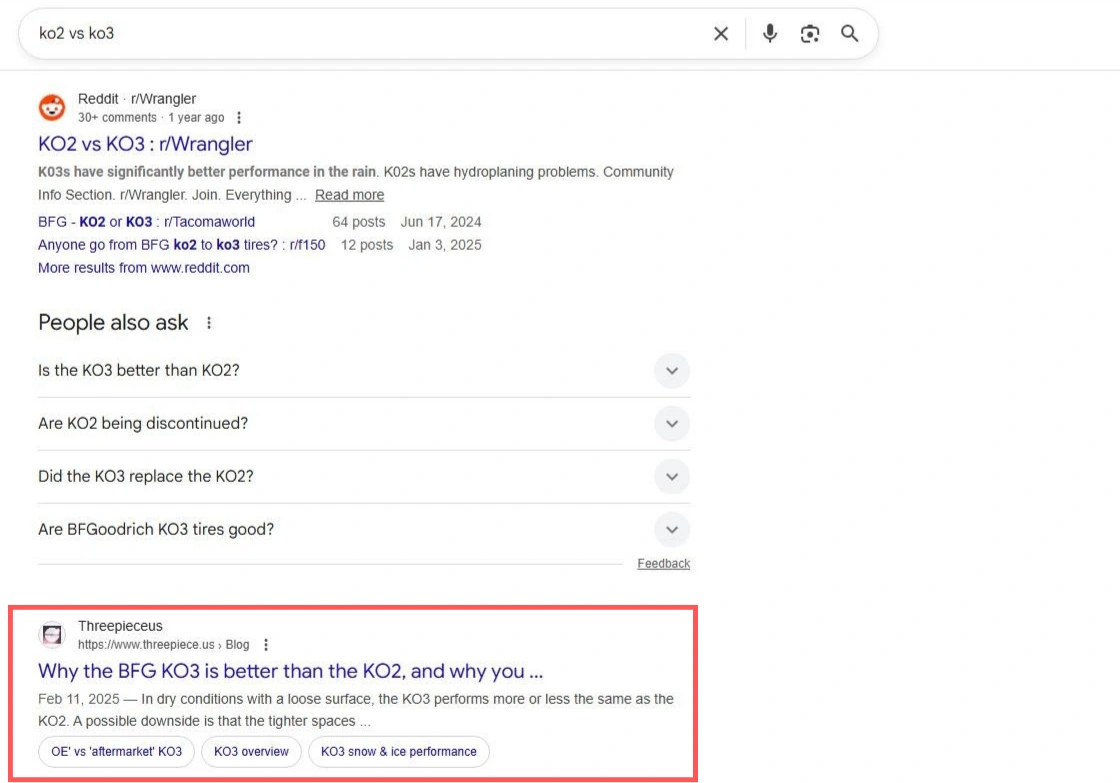Click the Threepieceus site favicon
This screenshot has height=783, width=1120.
click(52, 634)
